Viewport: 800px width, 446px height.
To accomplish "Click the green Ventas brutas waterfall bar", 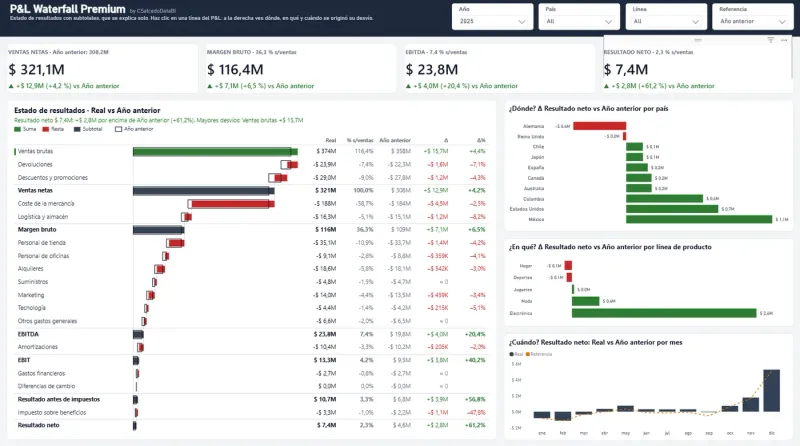I will [x=215, y=152].
